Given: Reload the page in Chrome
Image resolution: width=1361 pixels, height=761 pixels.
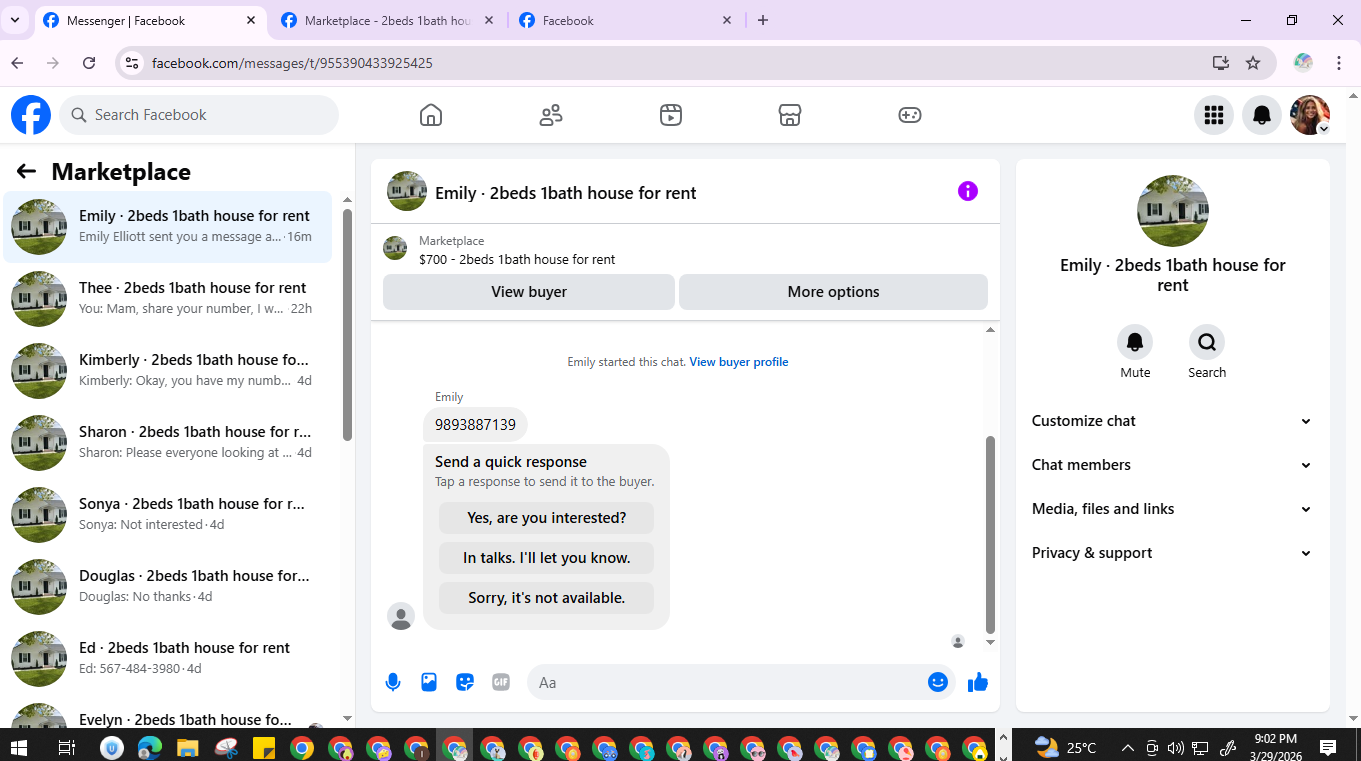Looking at the screenshot, I should click(x=89, y=63).
